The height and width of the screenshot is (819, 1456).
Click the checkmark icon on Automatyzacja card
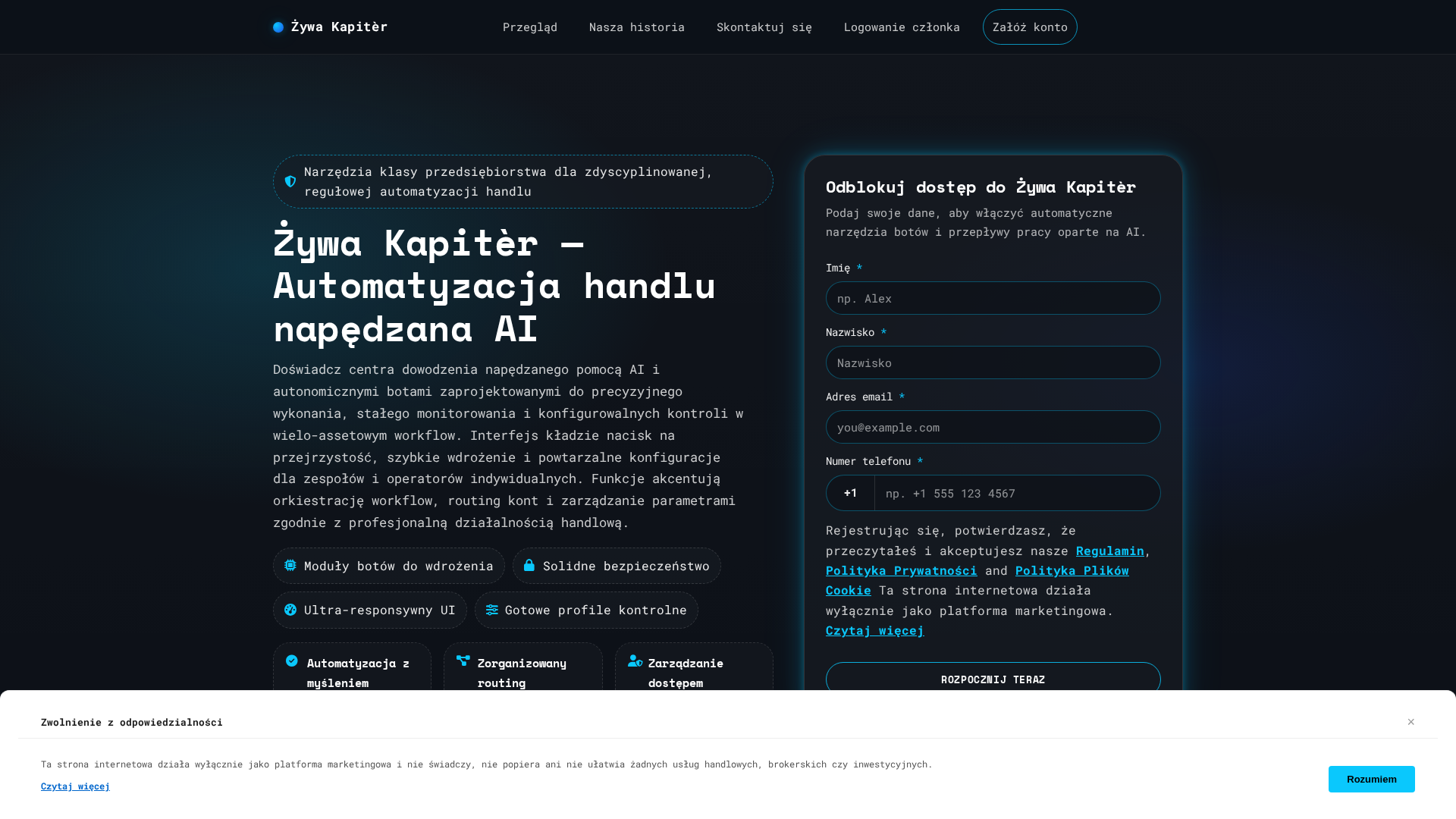[x=292, y=661]
